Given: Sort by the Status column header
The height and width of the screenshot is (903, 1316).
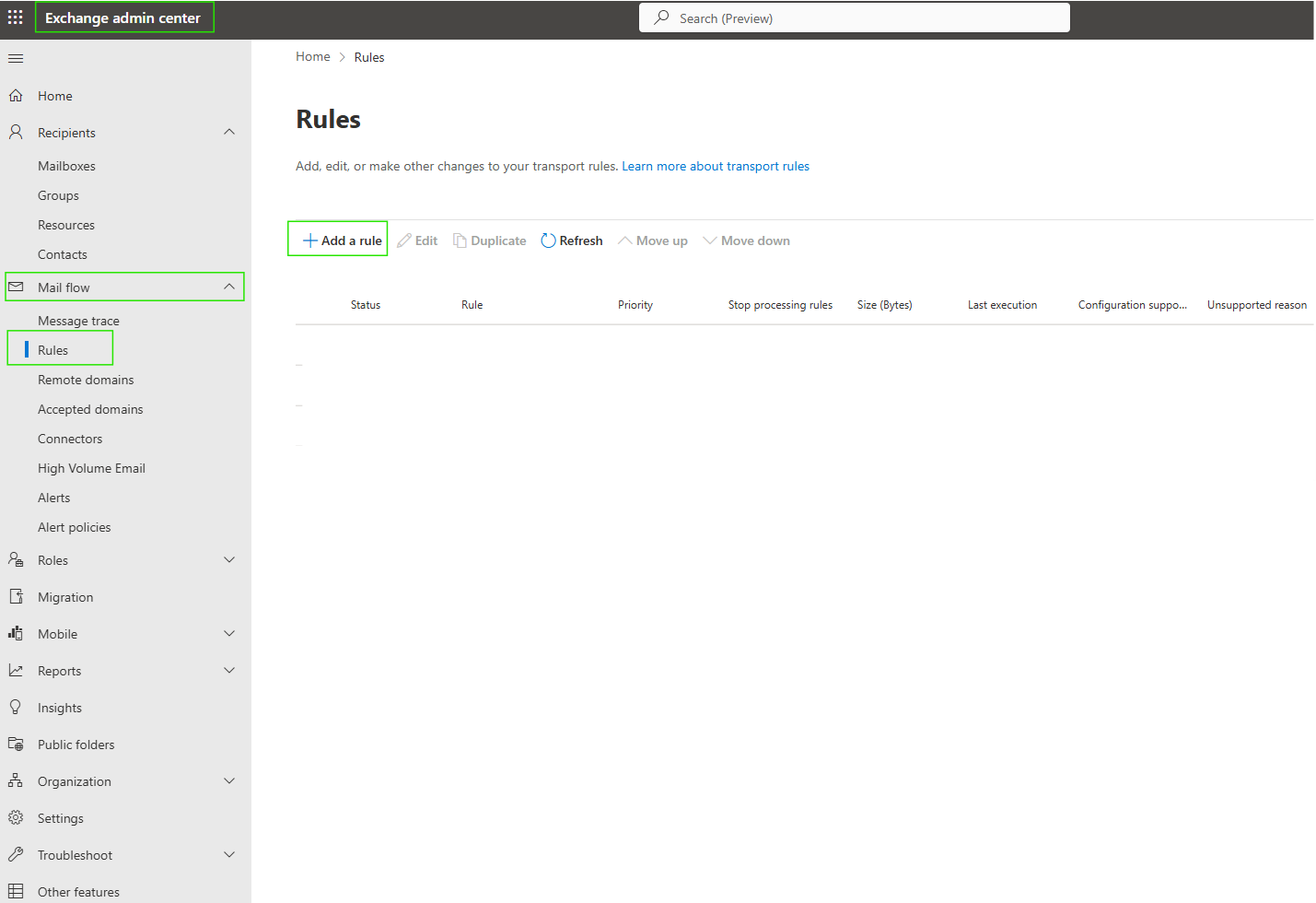Looking at the screenshot, I should click(366, 305).
